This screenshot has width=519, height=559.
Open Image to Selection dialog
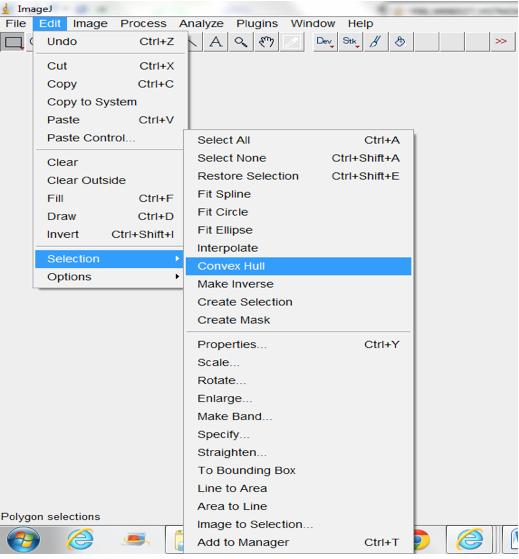click(x=298, y=524)
